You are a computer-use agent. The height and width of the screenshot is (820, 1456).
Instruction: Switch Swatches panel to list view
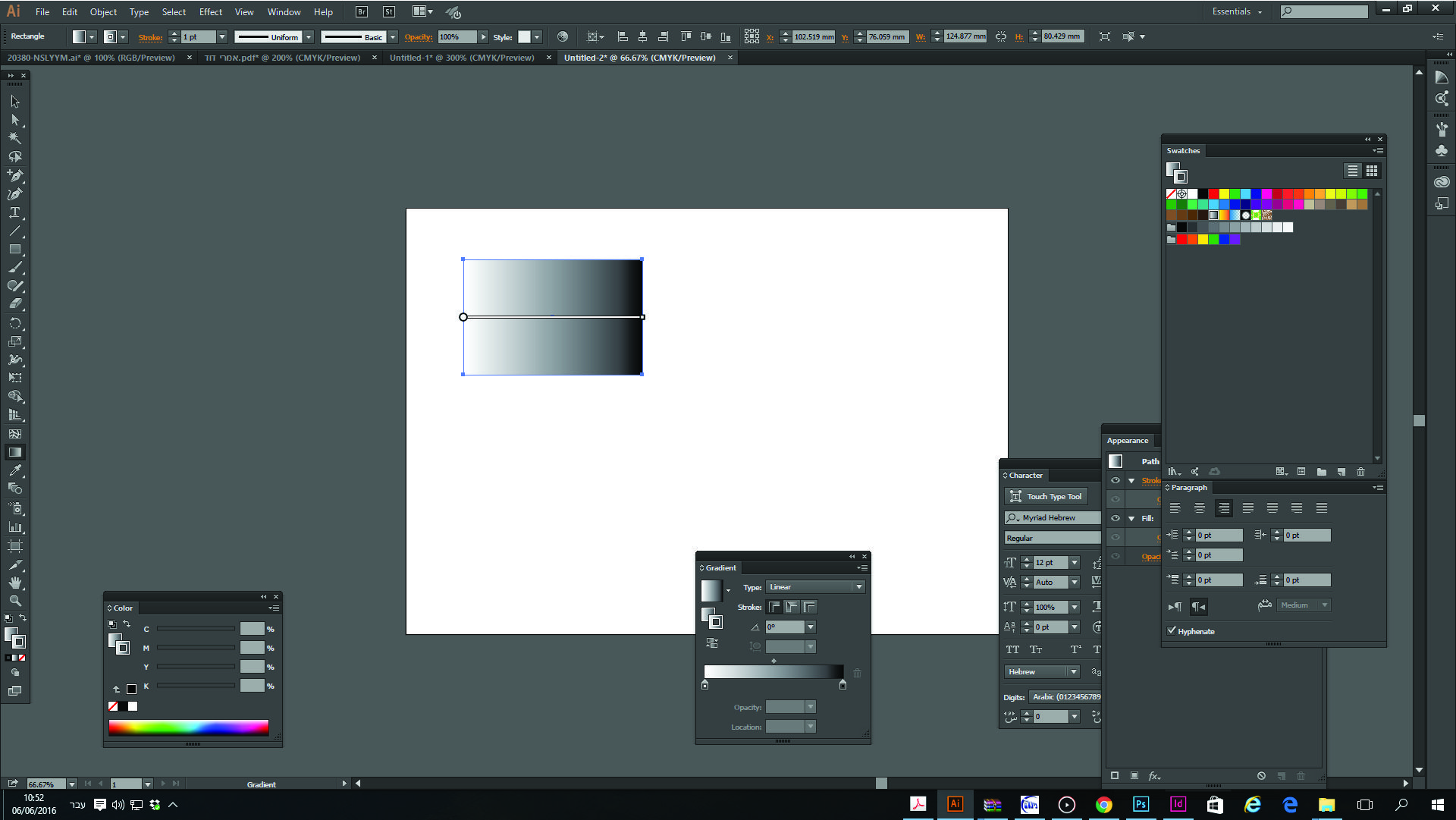[1352, 171]
